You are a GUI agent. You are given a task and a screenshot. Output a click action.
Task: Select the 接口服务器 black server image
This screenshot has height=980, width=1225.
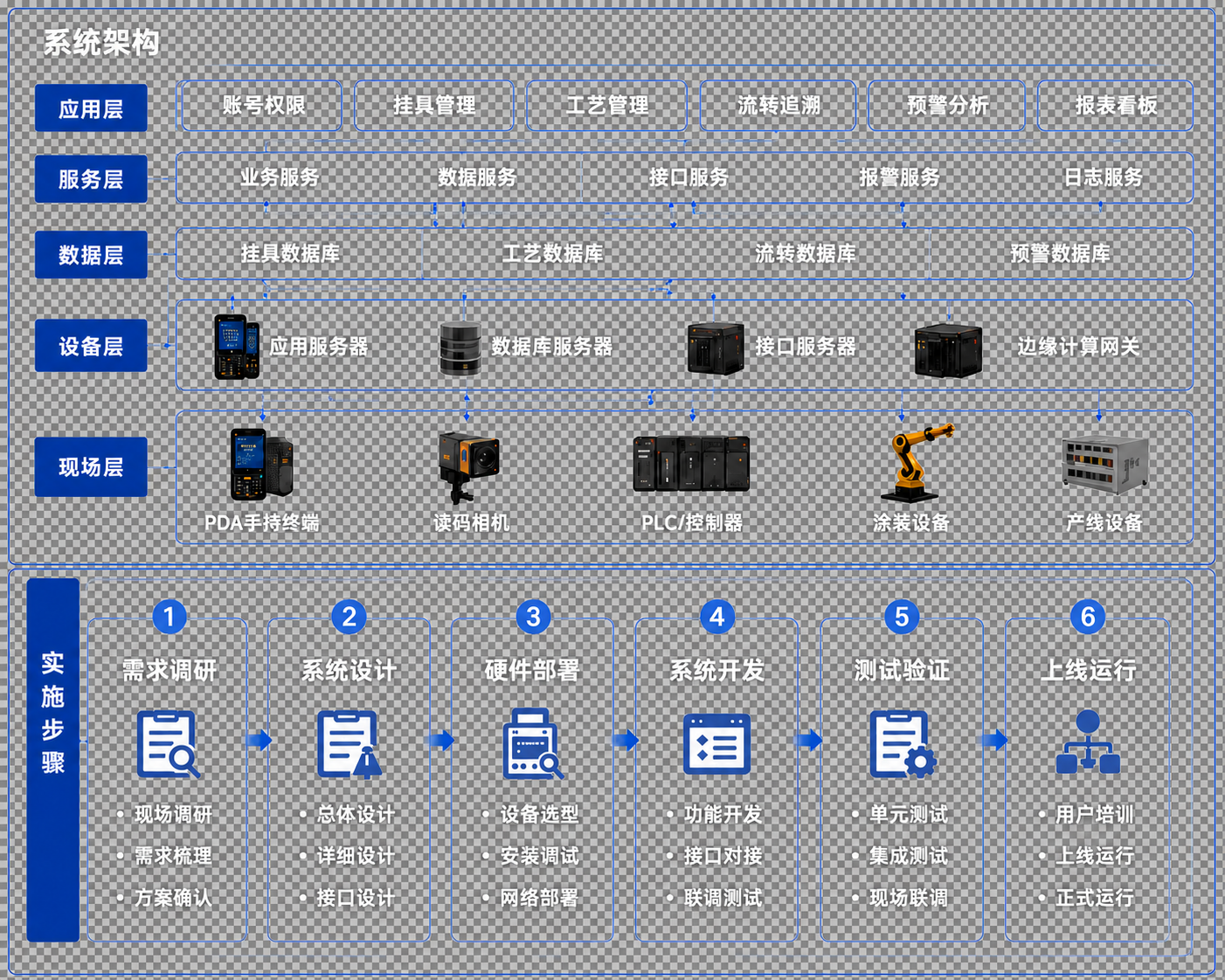[x=716, y=348]
